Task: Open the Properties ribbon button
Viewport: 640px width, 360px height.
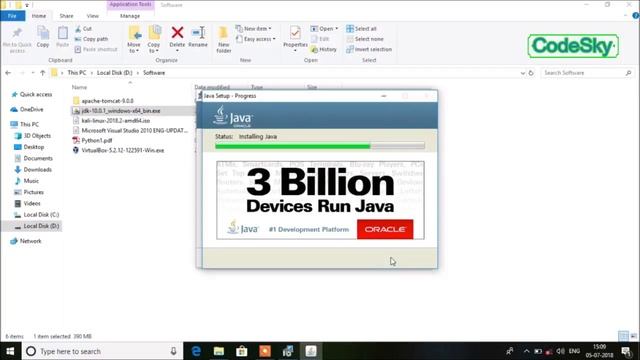Action: point(295,39)
